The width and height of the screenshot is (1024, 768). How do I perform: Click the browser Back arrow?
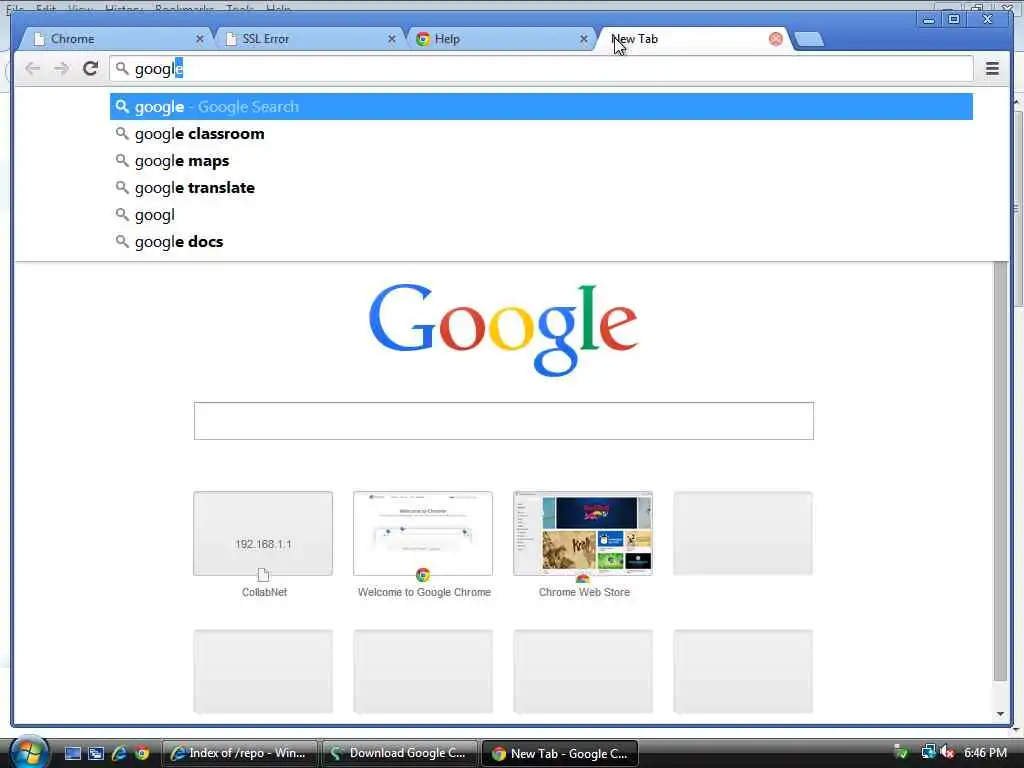click(32, 69)
